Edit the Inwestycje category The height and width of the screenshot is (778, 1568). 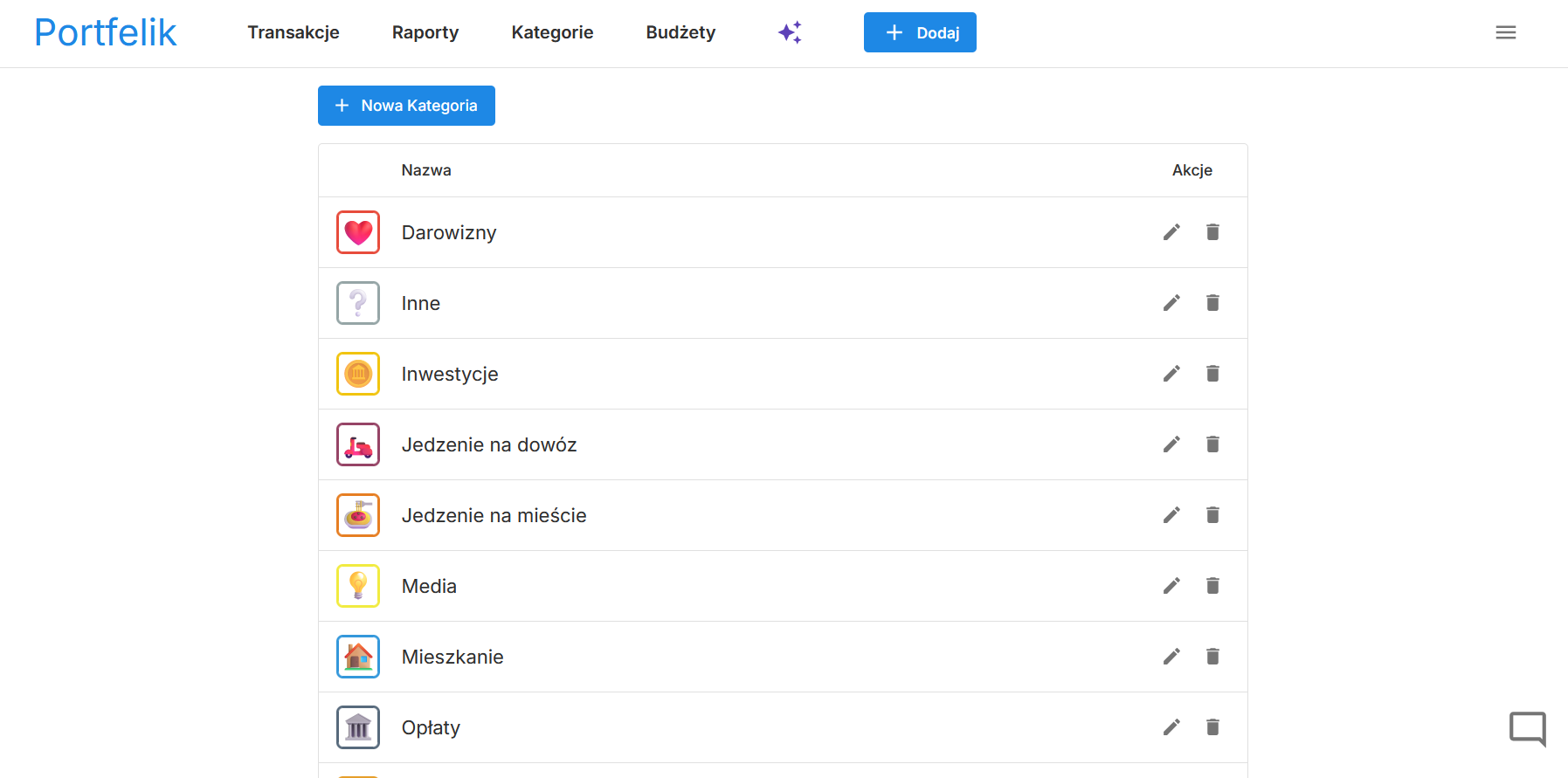point(1171,374)
